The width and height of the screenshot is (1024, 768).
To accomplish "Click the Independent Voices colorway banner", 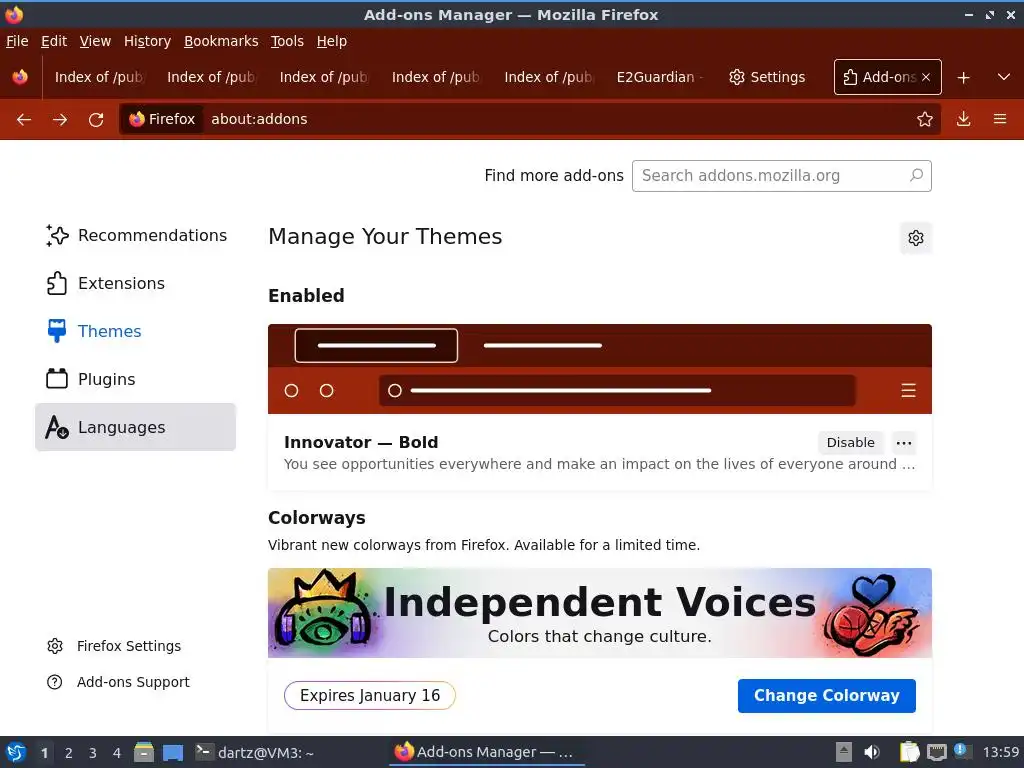I will click(600, 613).
